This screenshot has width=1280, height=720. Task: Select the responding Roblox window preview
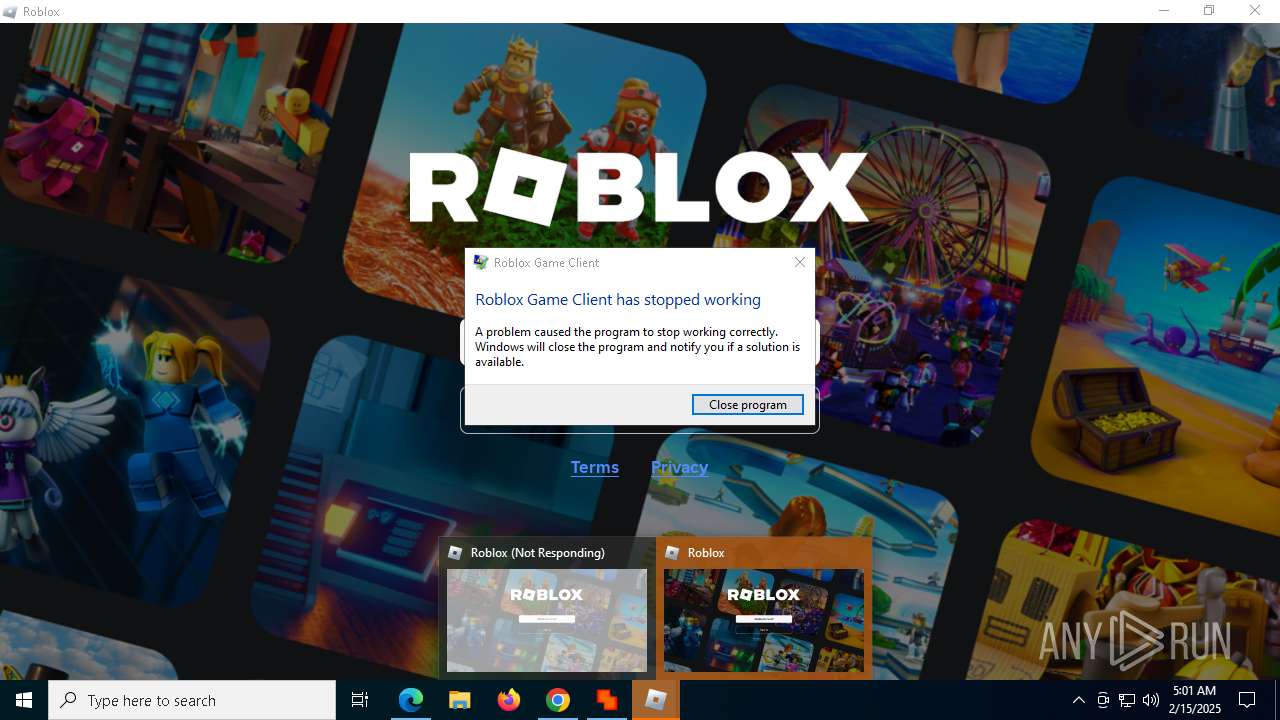pyautogui.click(x=764, y=608)
